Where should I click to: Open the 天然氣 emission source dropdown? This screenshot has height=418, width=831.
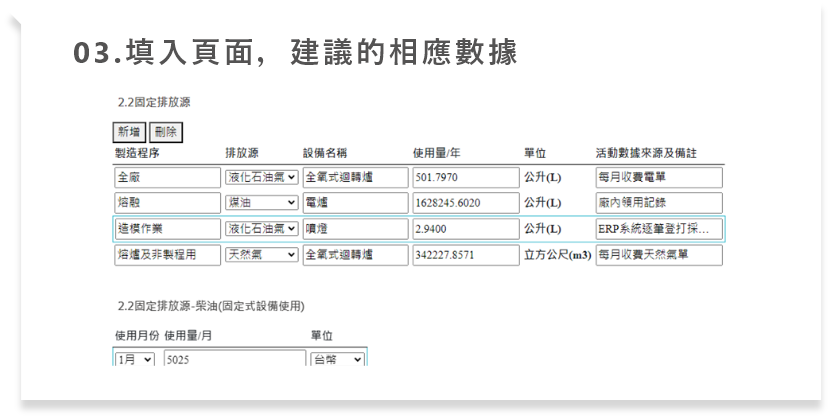coord(262,255)
